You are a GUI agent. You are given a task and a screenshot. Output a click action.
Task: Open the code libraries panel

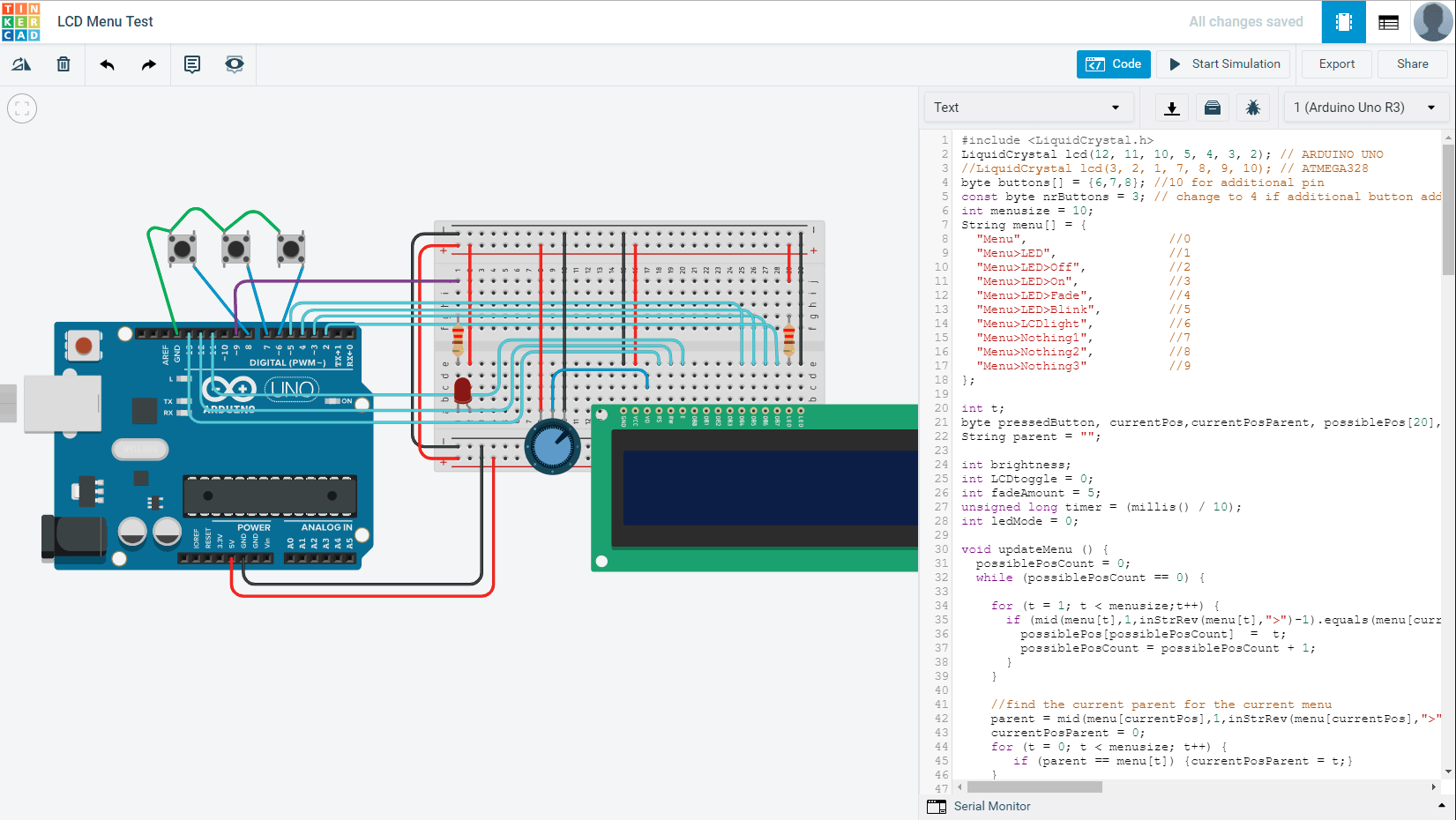[1212, 107]
